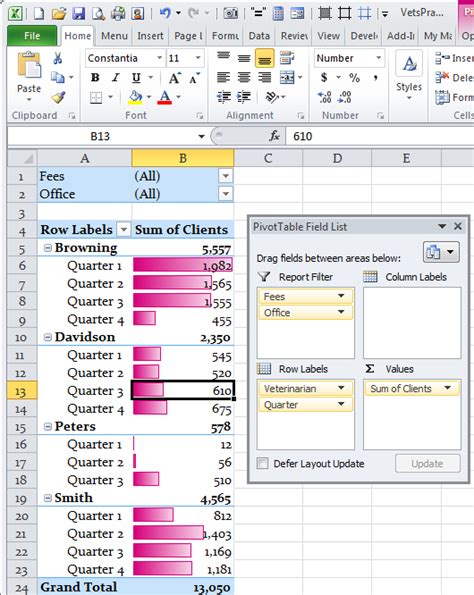Click the Office field in Report Filter area

point(306,312)
